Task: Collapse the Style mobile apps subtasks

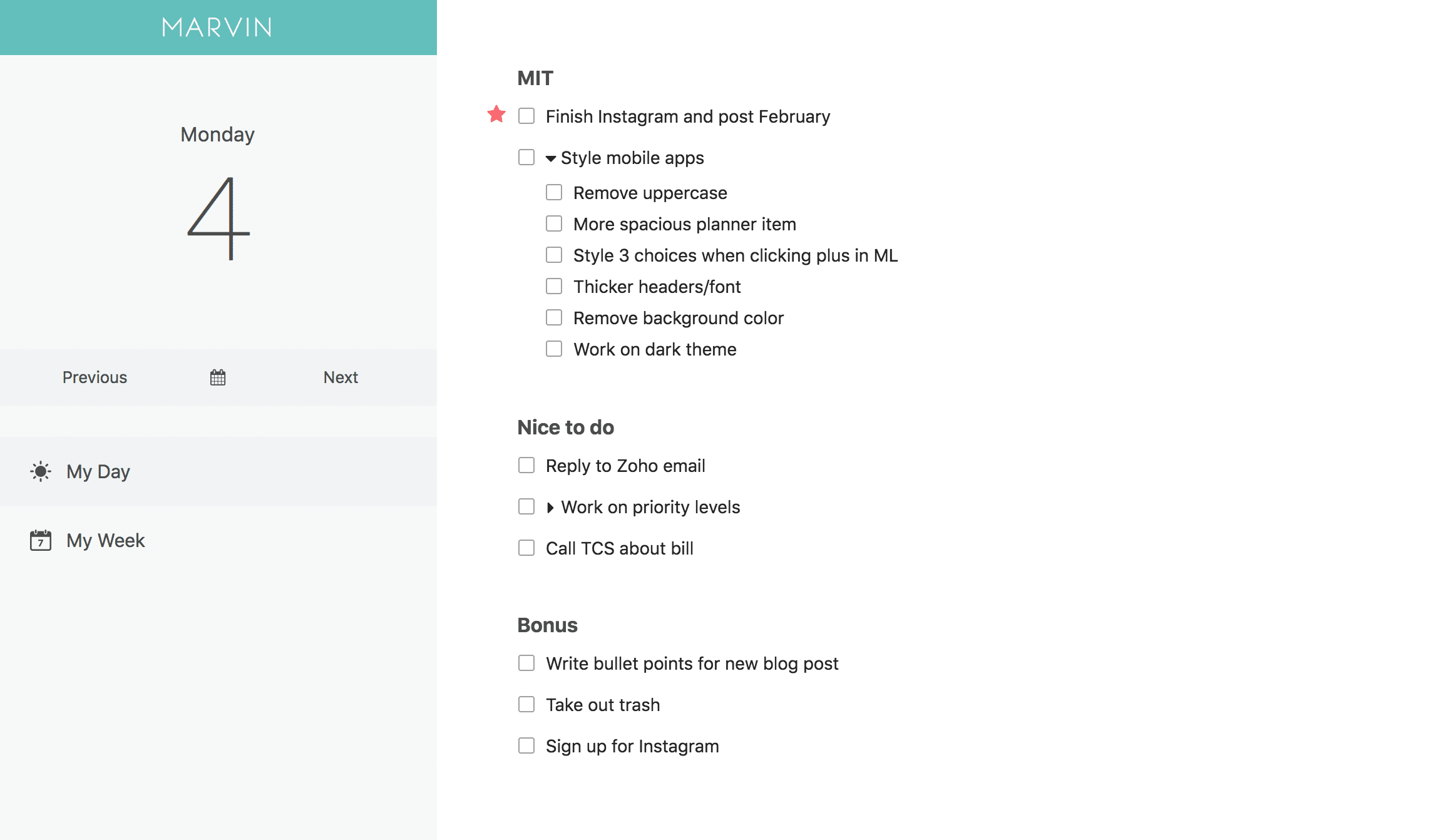Action: 551,158
